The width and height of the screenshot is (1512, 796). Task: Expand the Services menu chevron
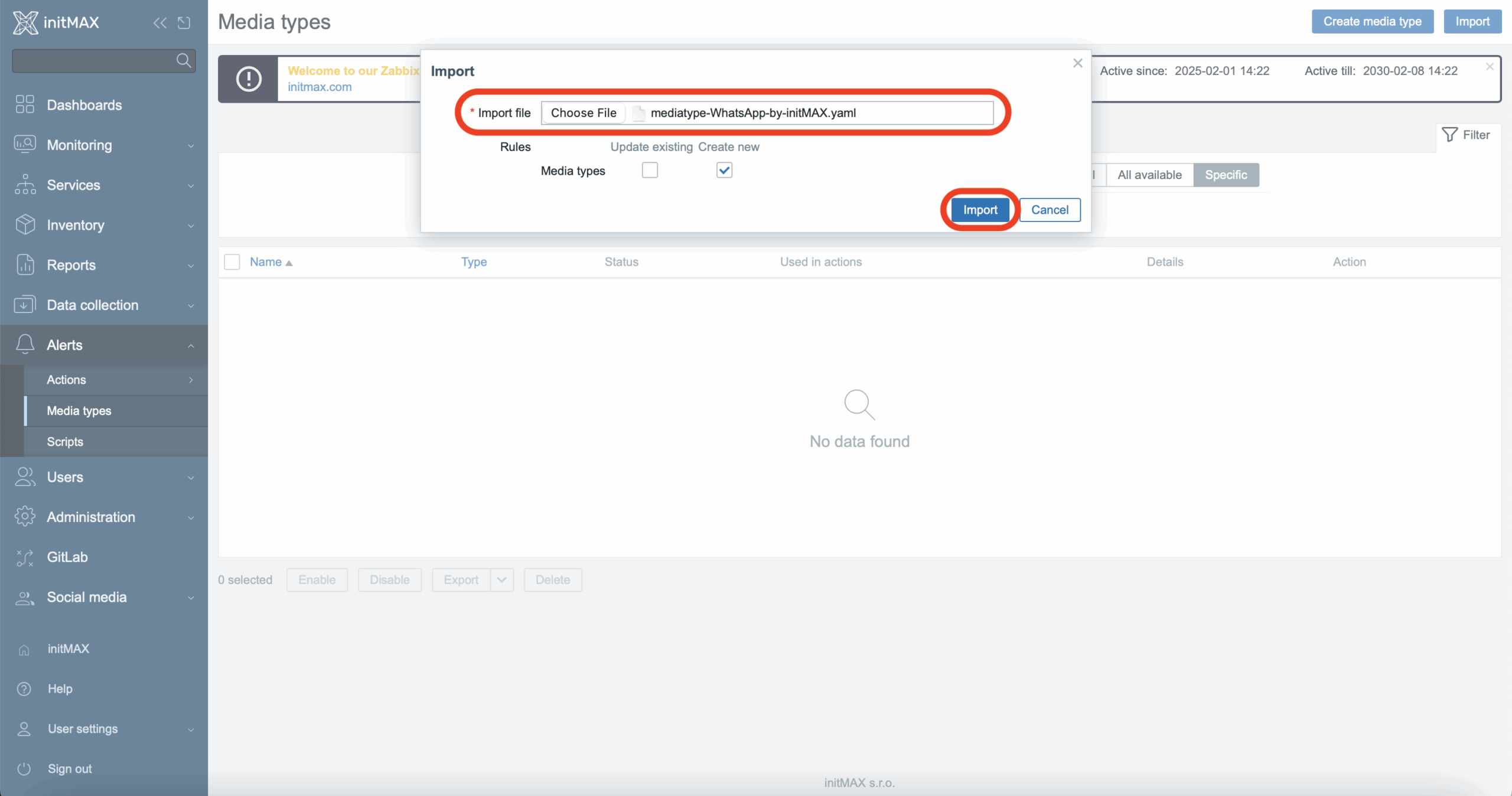(191, 185)
